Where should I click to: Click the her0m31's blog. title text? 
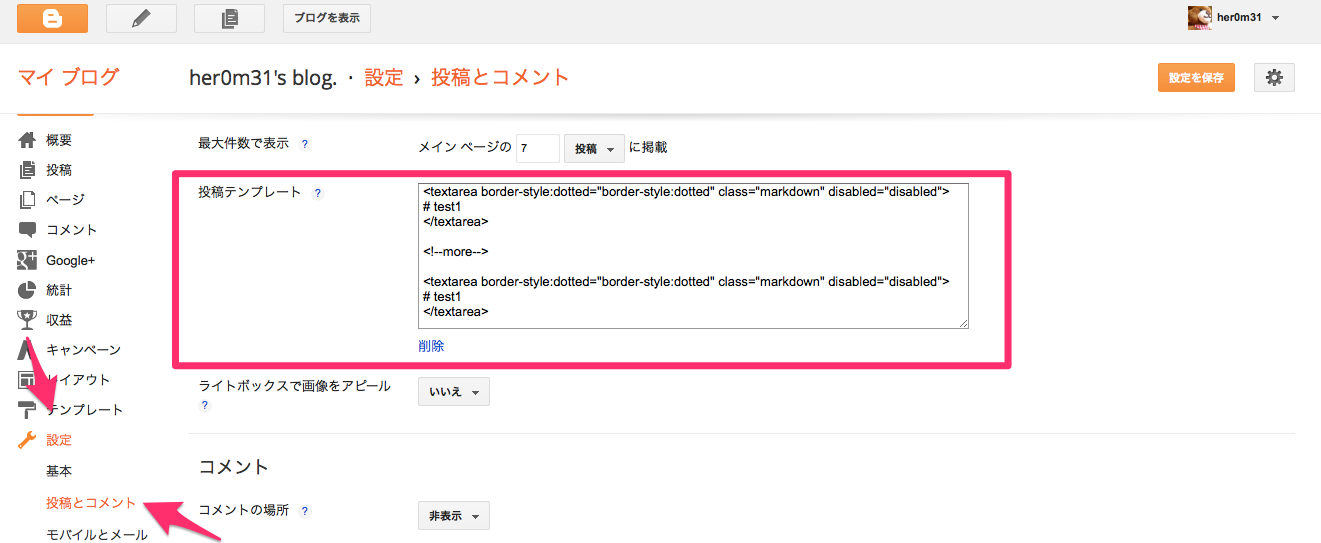[x=263, y=77]
